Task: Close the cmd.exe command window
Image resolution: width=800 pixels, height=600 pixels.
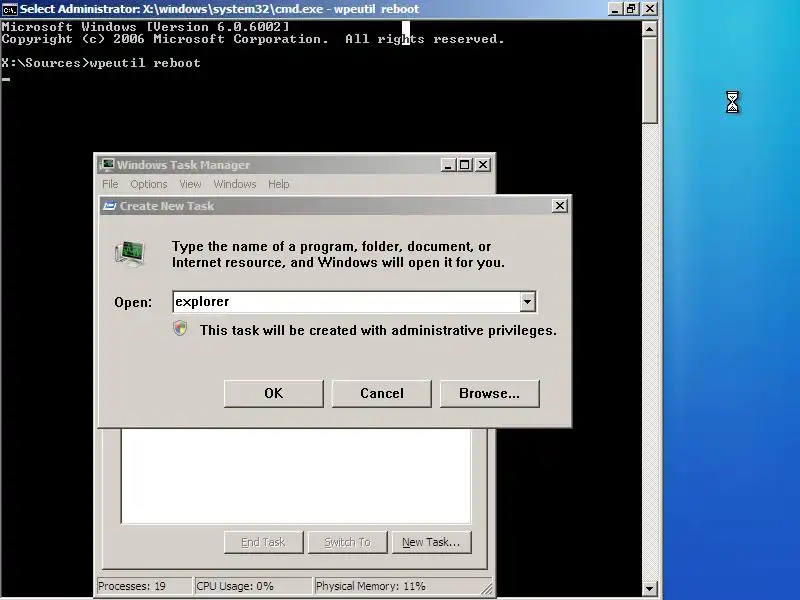Action: point(650,9)
